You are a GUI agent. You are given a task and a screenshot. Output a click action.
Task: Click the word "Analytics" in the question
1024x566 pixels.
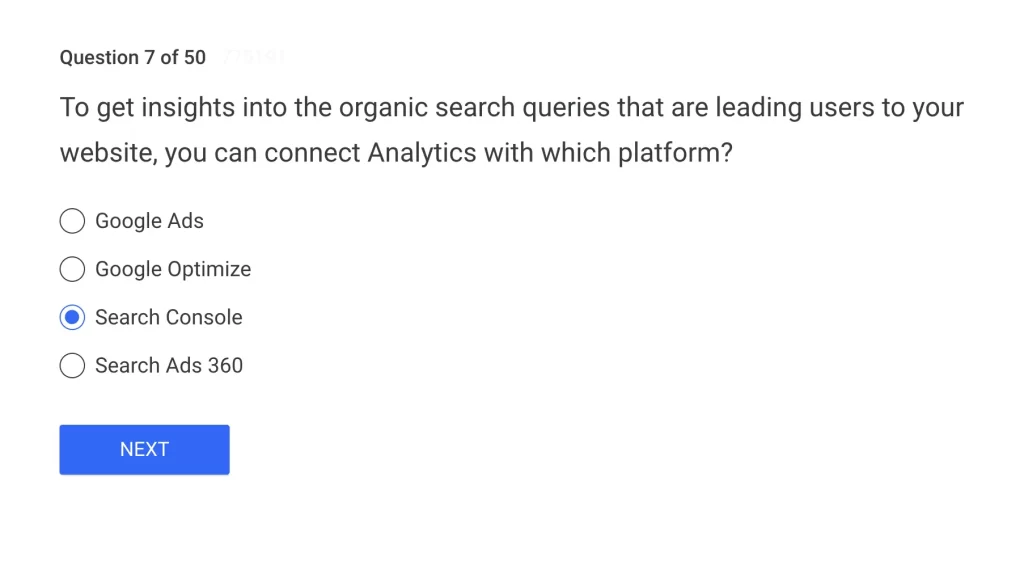pyautogui.click(x=422, y=154)
